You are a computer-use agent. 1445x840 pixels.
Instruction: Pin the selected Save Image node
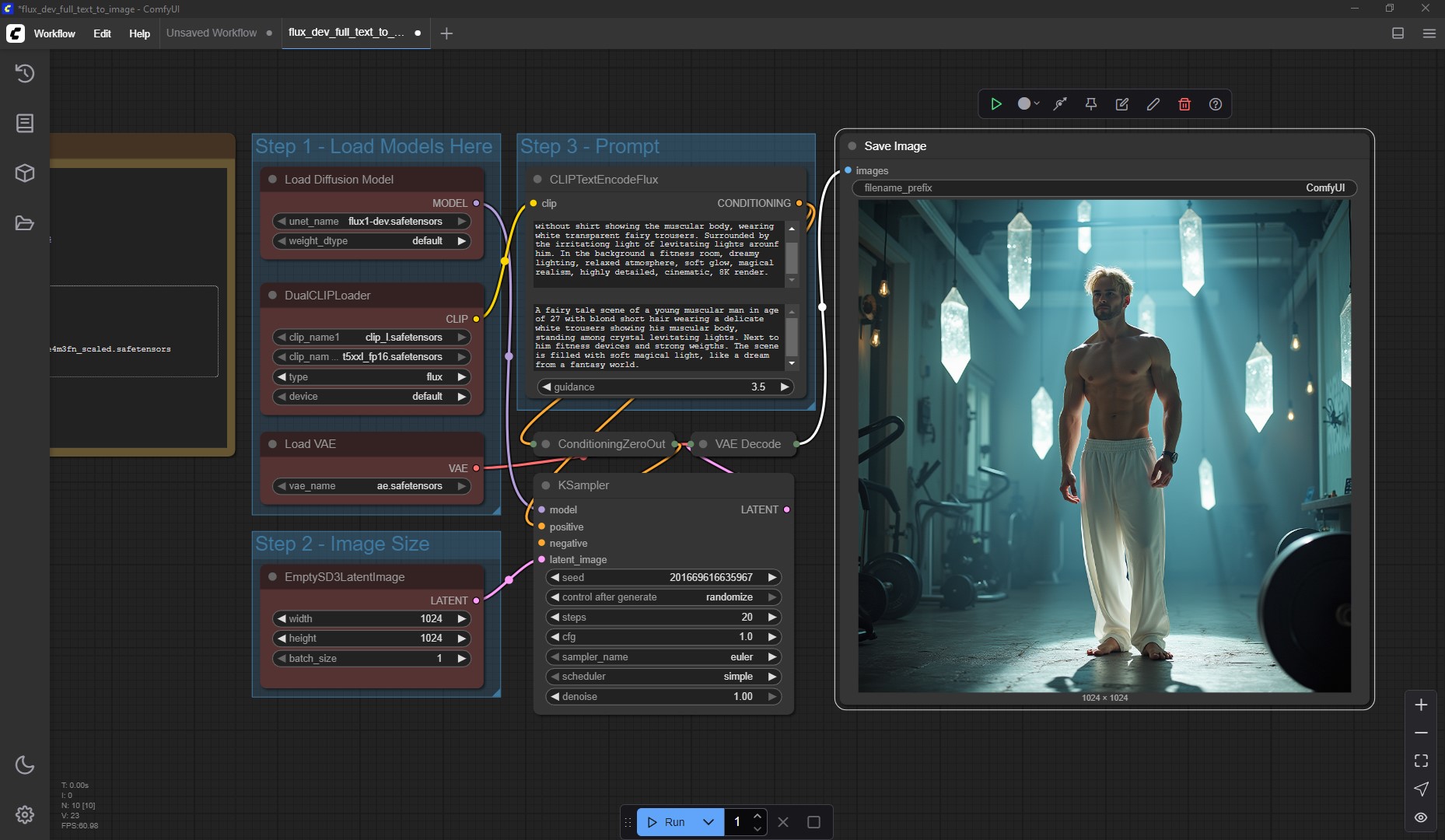tap(1091, 104)
